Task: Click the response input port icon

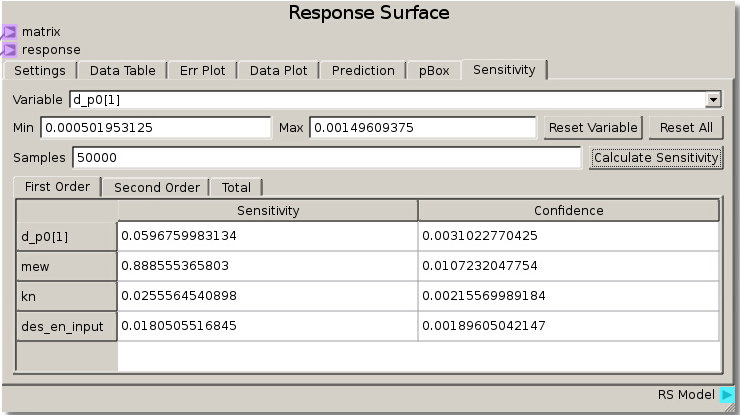Action: [9, 49]
